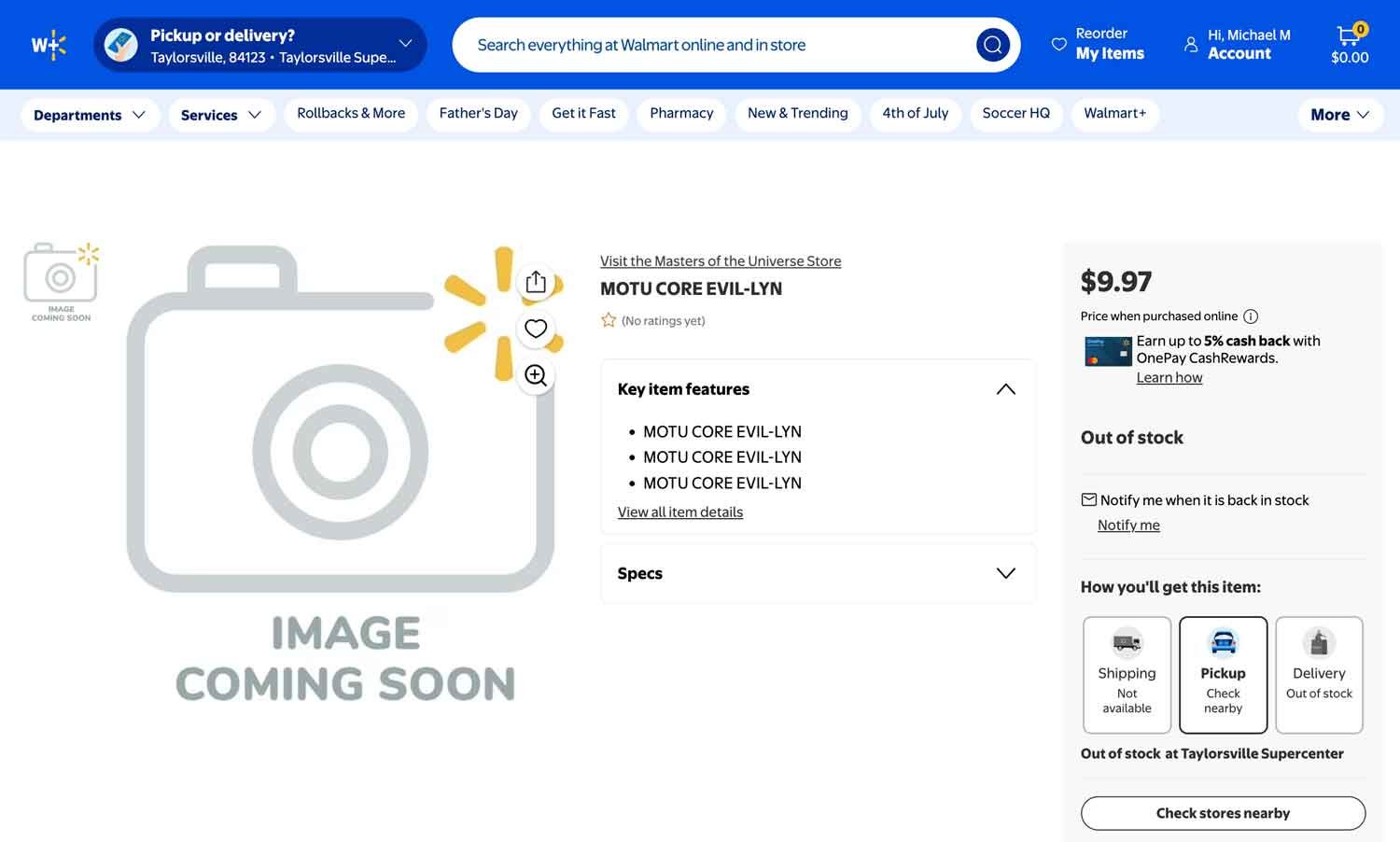
Task: Click Out of stock at Taylorsville Supercenter text
Action: click(x=1212, y=753)
